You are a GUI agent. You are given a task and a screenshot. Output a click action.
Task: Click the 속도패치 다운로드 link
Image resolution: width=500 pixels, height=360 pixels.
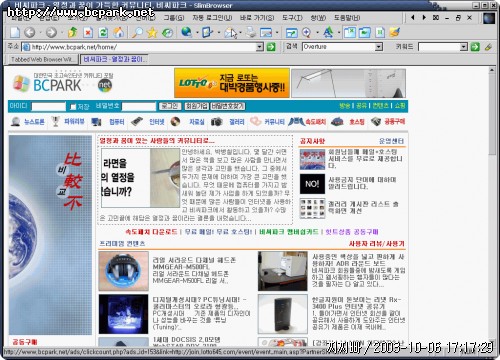point(151,232)
